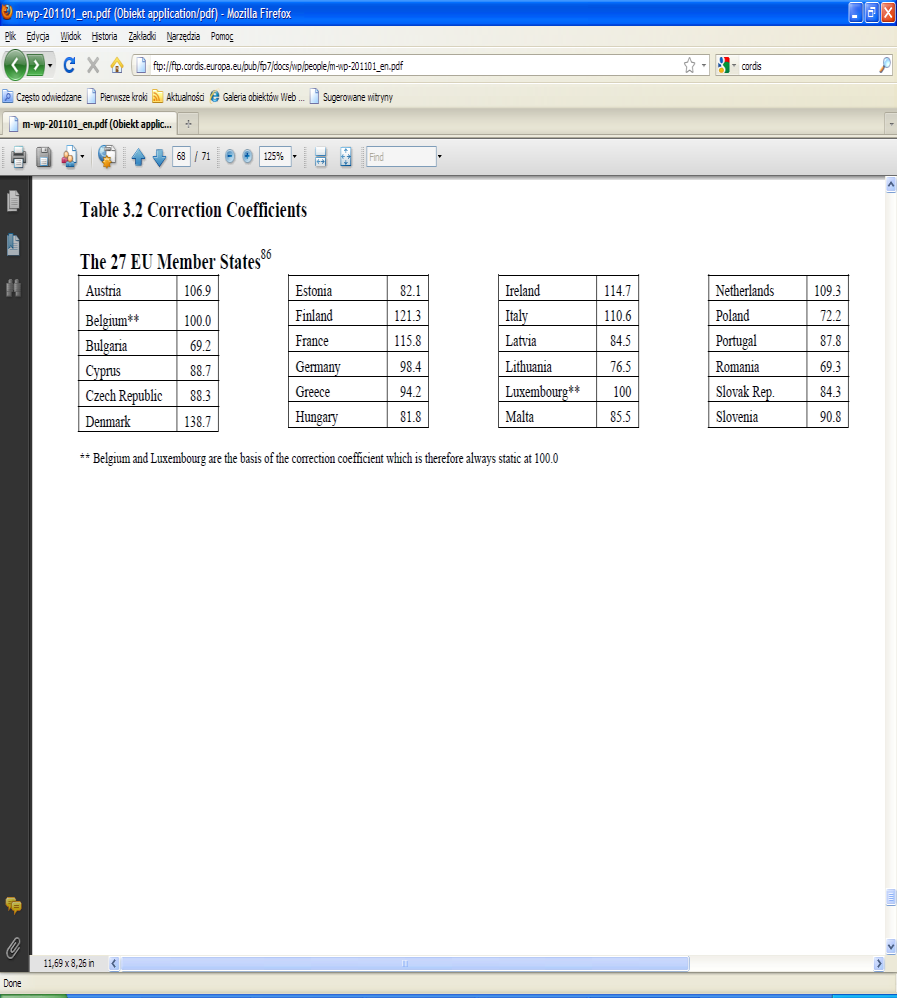Open a new tab with the plus button
Image resolution: width=897 pixels, height=998 pixels.
(x=188, y=123)
